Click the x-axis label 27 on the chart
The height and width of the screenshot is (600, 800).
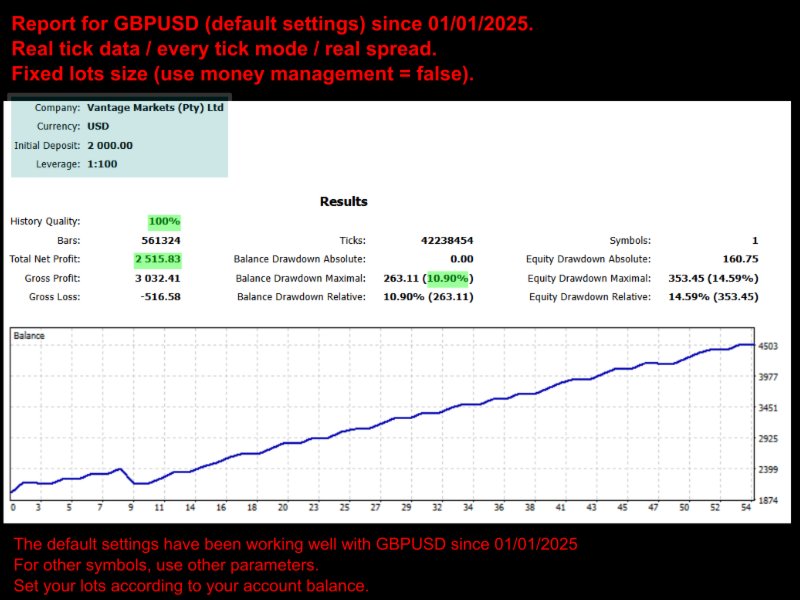coord(376,507)
